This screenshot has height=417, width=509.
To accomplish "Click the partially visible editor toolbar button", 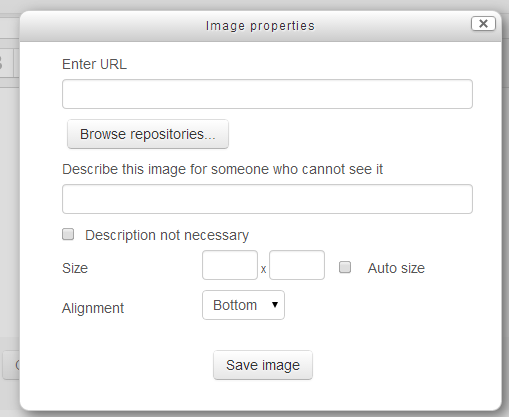I will tap(6, 63).
